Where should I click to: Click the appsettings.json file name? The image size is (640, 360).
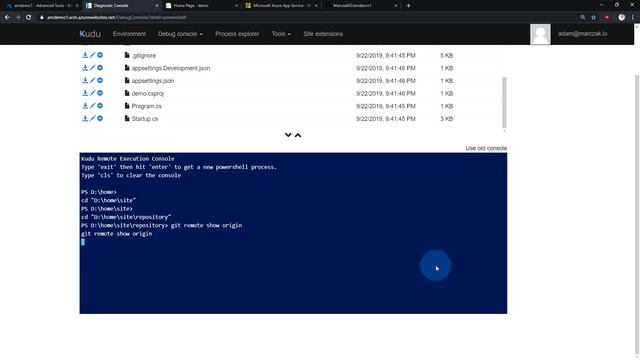tap(153, 81)
